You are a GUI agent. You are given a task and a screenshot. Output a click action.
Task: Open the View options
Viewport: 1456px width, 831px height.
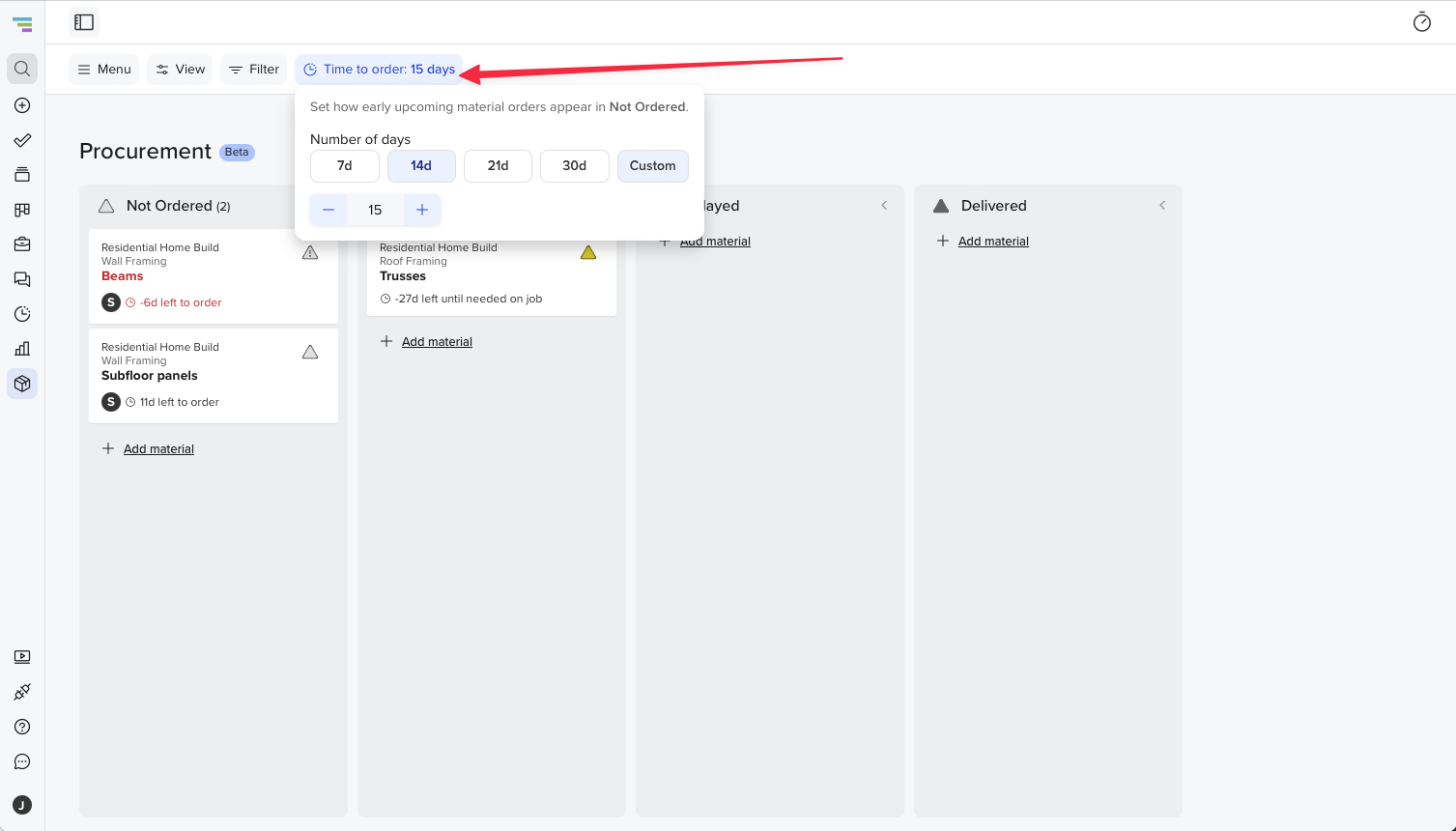click(x=180, y=70)
